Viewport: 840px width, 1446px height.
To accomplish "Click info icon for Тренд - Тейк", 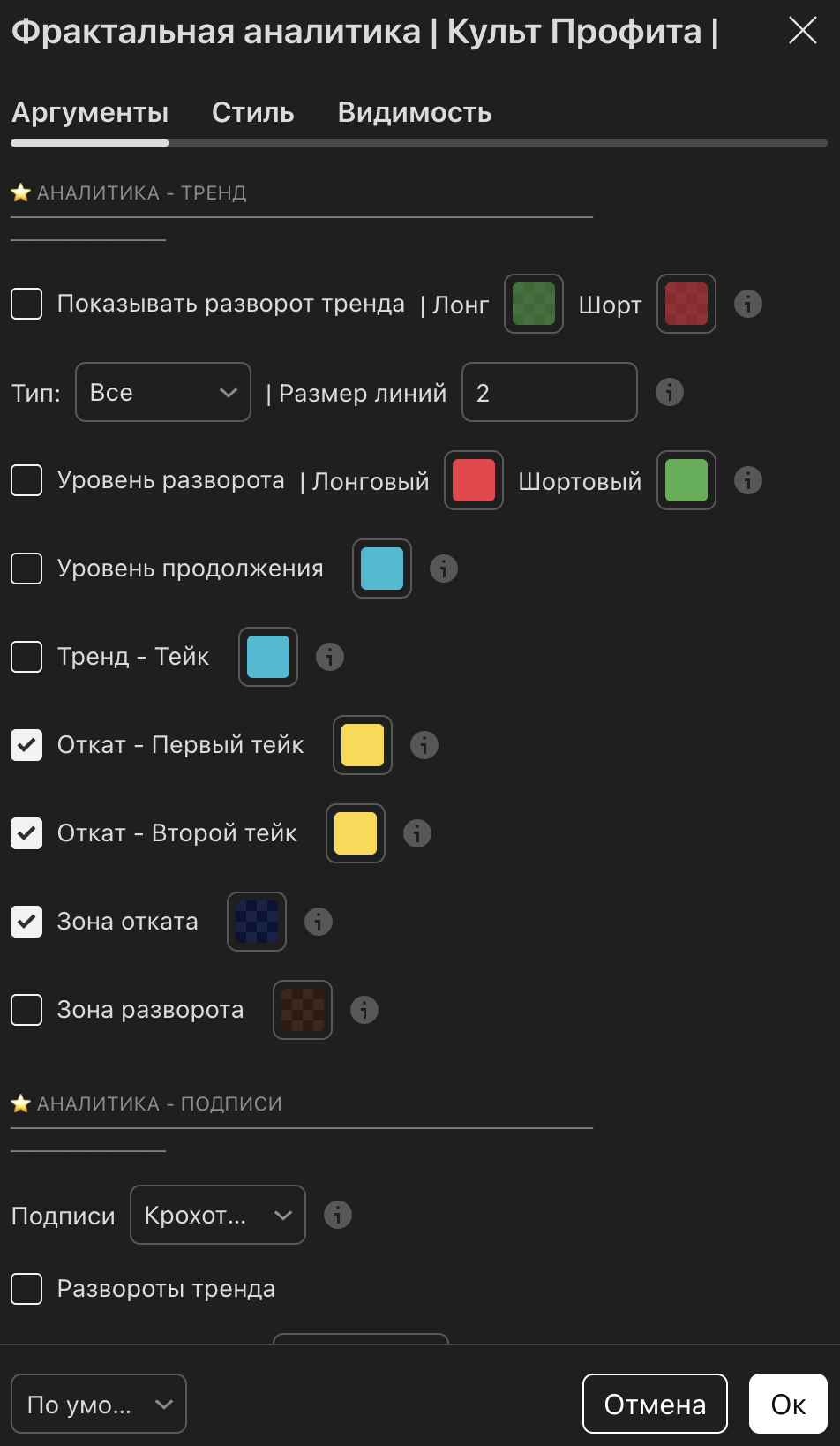I will 330,657.
